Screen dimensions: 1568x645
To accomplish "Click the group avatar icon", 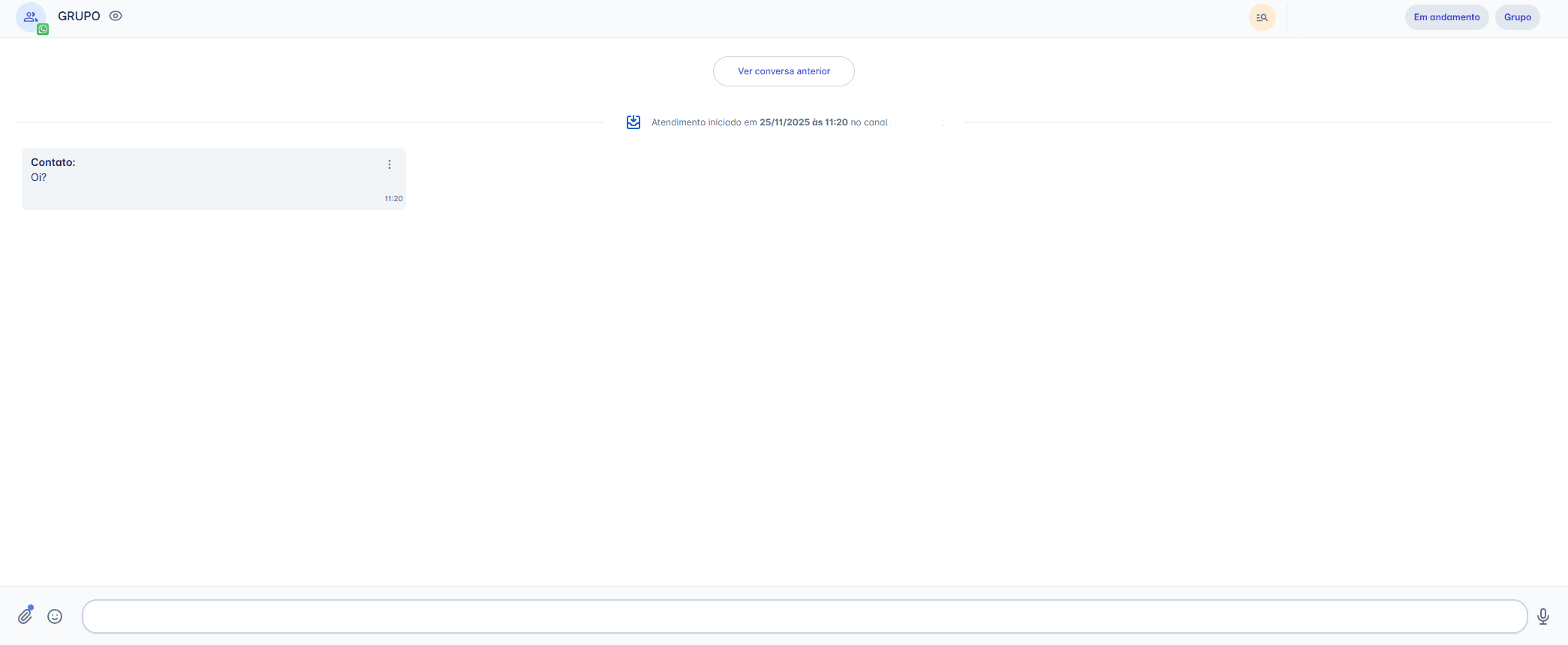I will pos(30,17).
